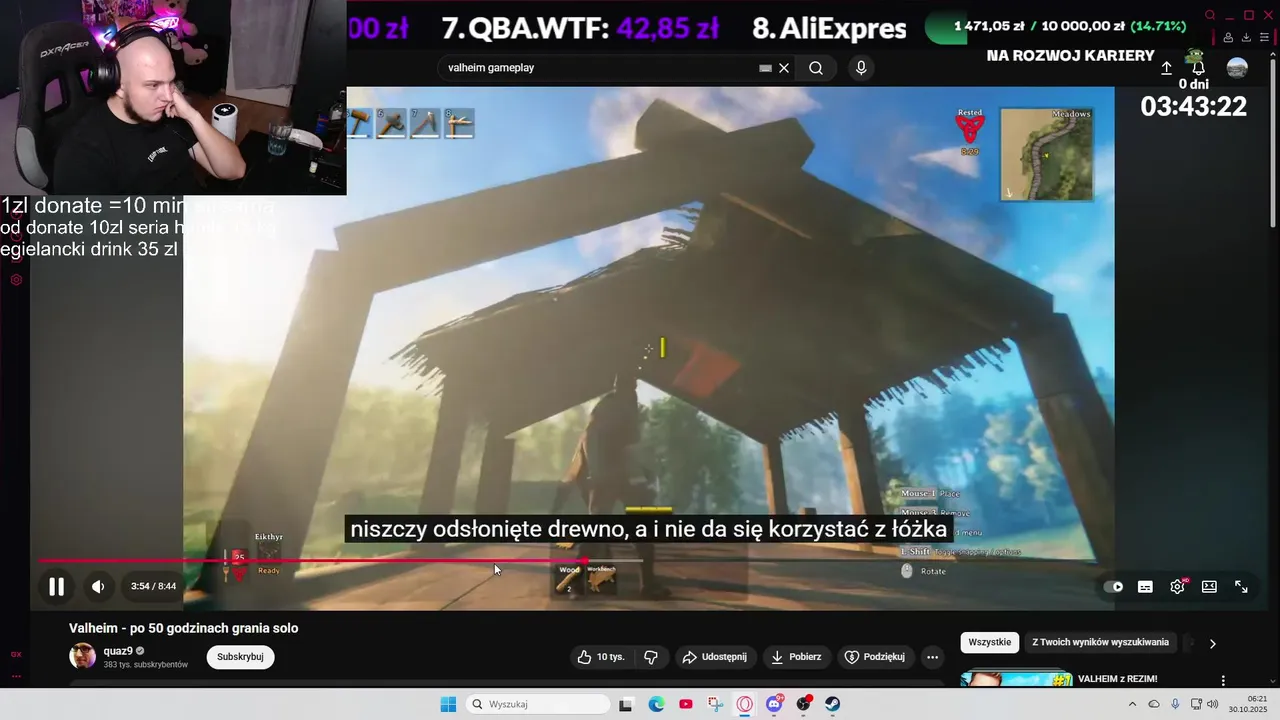This screenshot has width=1280, height=720.
Task: Select 'Z Twoich wyników wyszukiwania' chip
Action: coord(1100,642)
